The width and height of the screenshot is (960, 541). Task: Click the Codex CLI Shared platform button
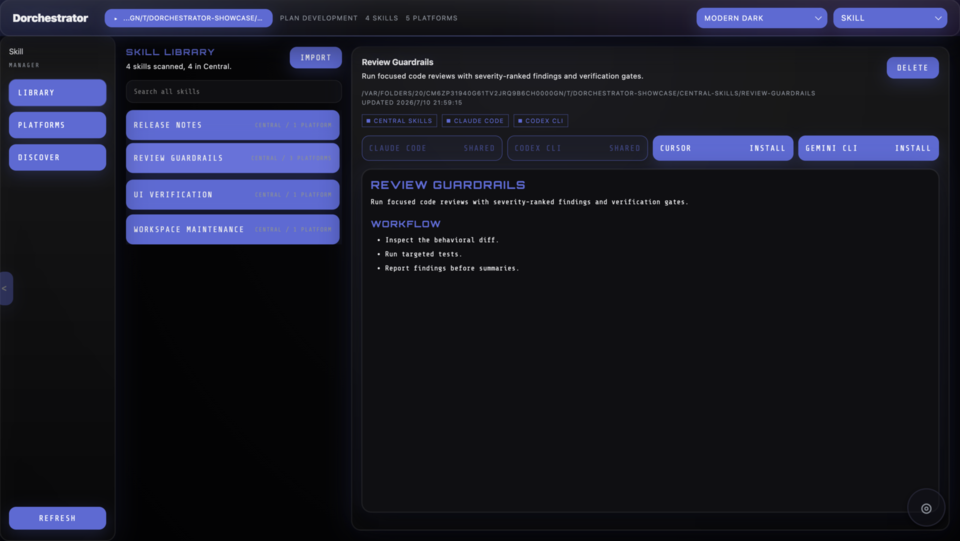[x=577, y=148]
